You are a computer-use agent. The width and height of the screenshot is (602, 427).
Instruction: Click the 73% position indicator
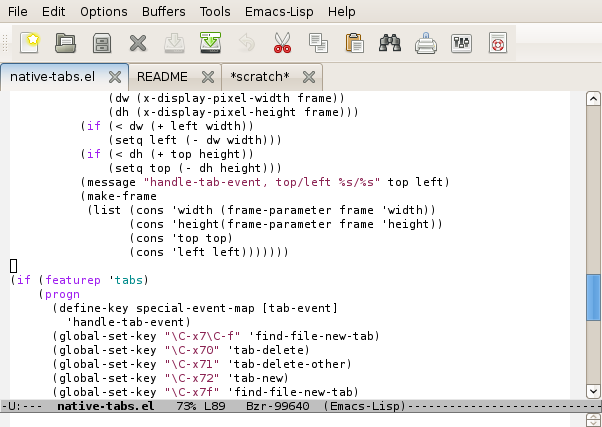(186, 406)
